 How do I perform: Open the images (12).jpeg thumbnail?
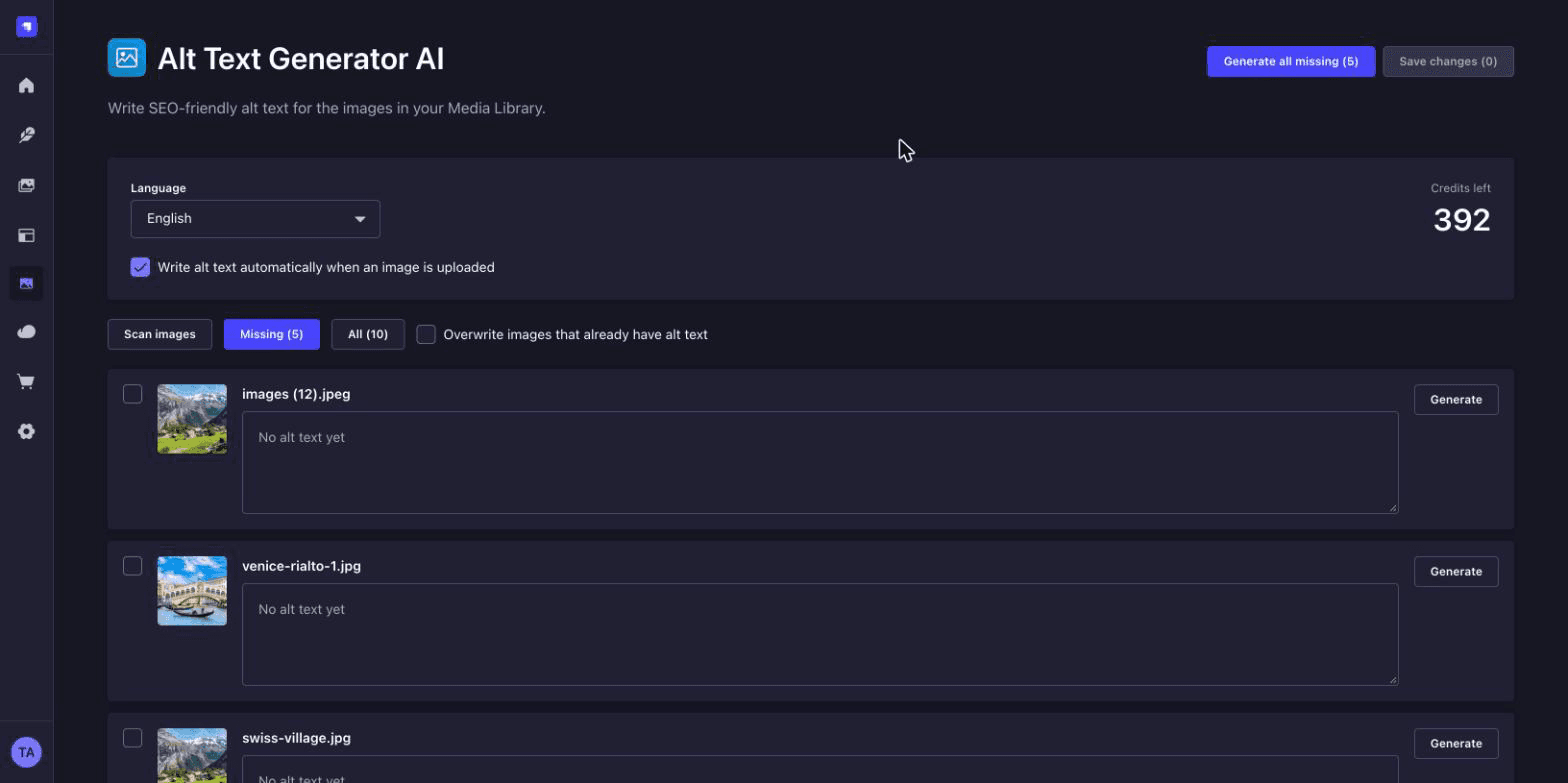[192, 419]
